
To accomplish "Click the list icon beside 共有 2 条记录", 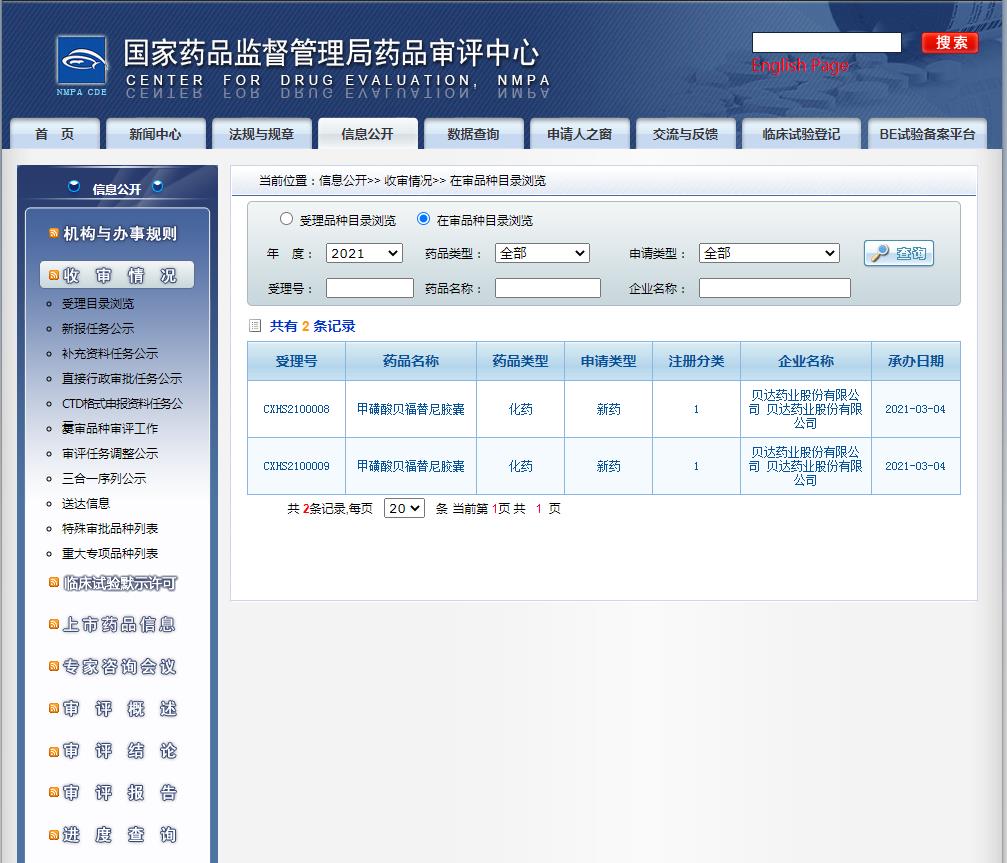I will click(255, 326).
